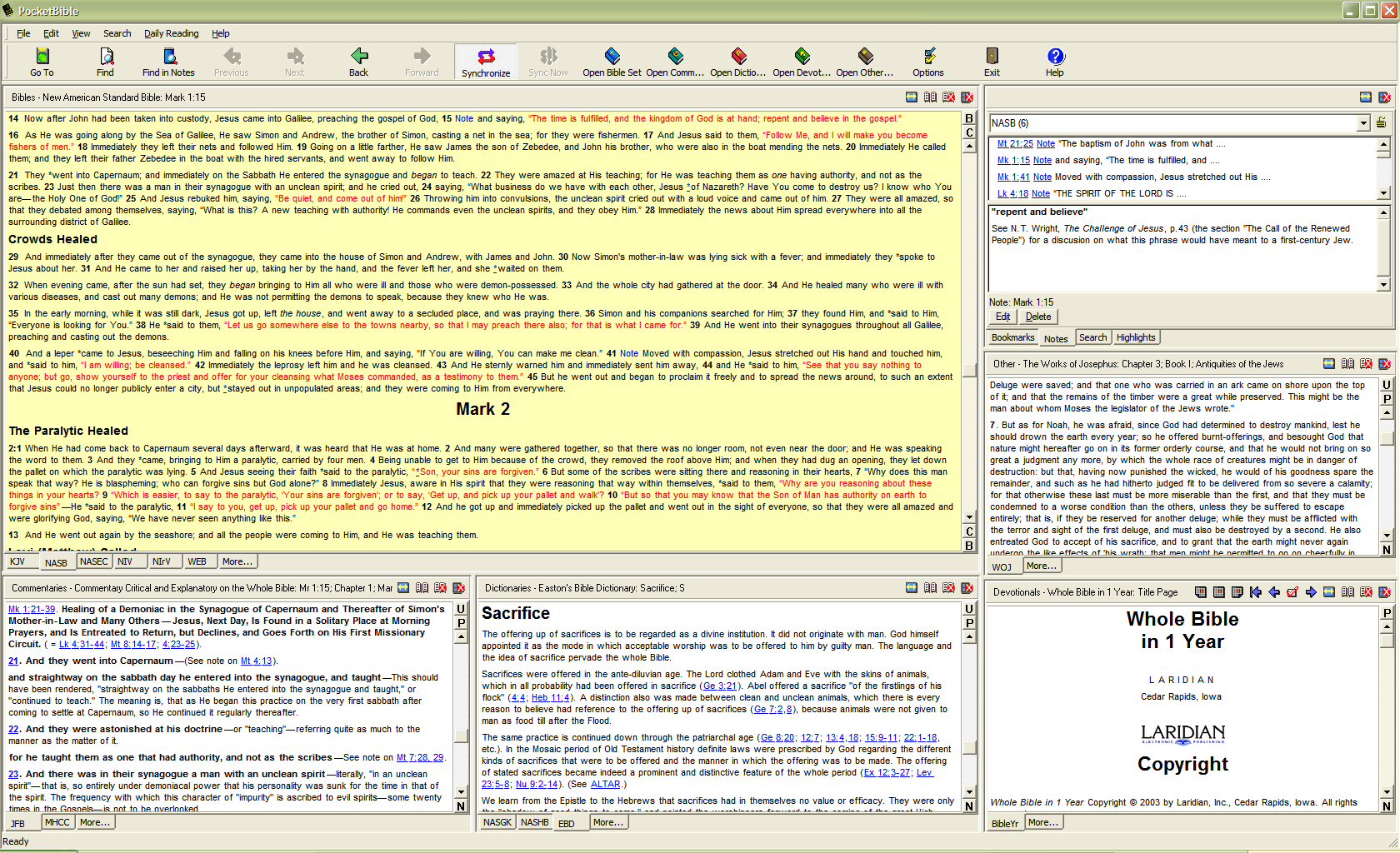This screenshot has height=853, width=1400.
Task: Click the Edit note button
Action: [x=1002, y=317]
